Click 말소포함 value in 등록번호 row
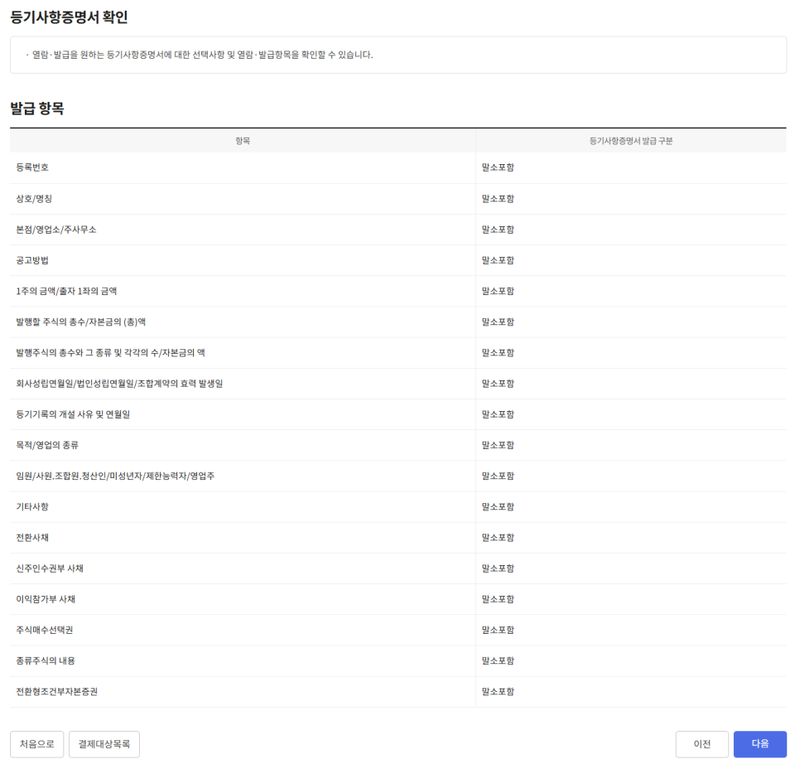 point(498,167)
